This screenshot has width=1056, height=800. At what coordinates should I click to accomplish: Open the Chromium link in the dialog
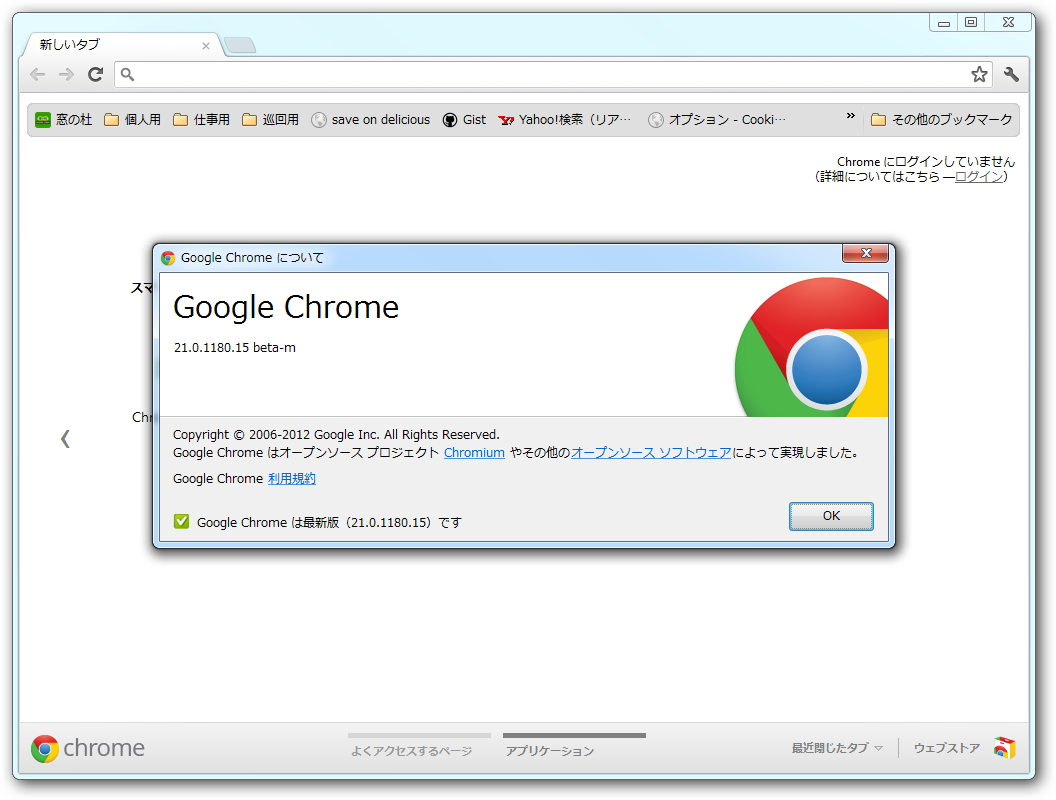pyautogui.click(x=474, y=452)
